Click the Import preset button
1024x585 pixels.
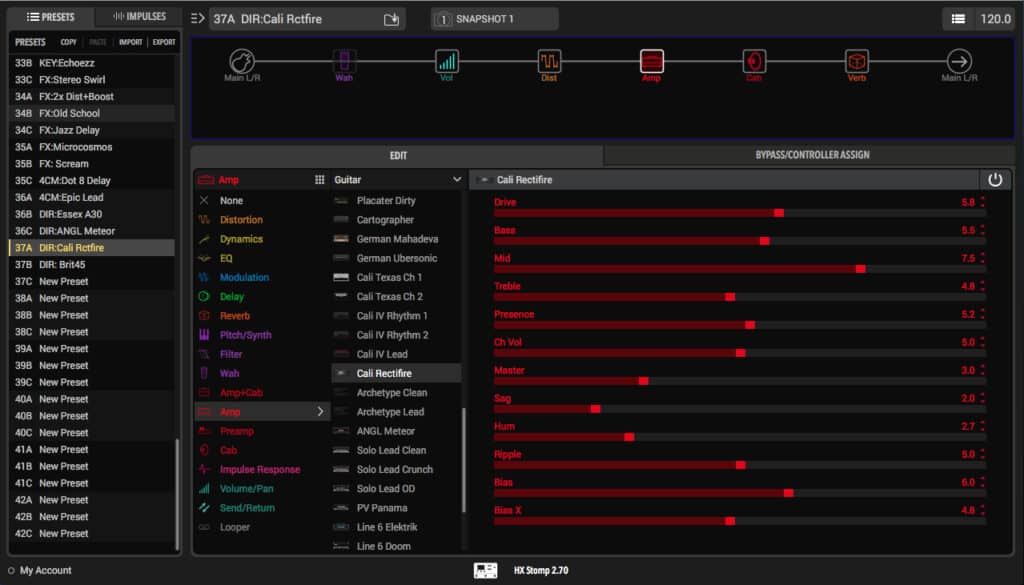click(x=131, y=42)
